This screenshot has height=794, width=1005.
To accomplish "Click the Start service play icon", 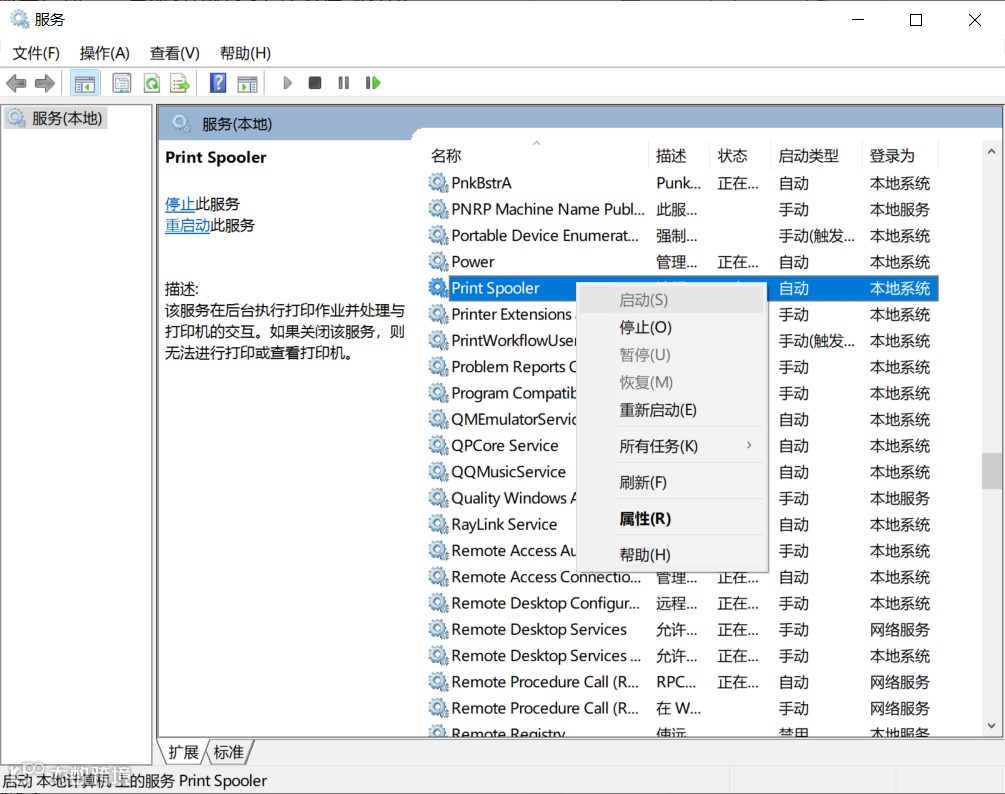I will [287, 83].
